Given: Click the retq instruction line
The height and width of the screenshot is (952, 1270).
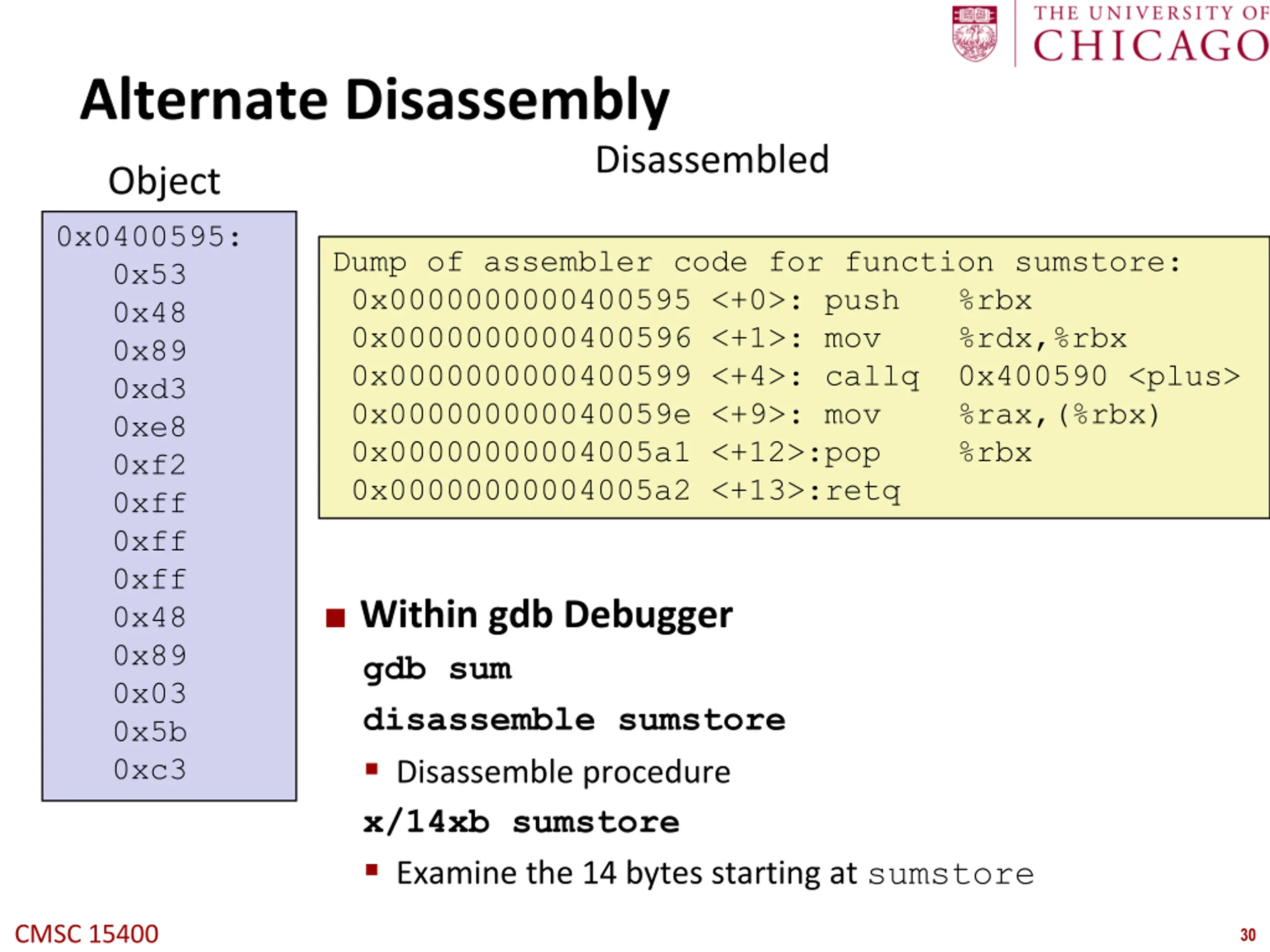Looking at the screenshot, I should click(627, 491).
